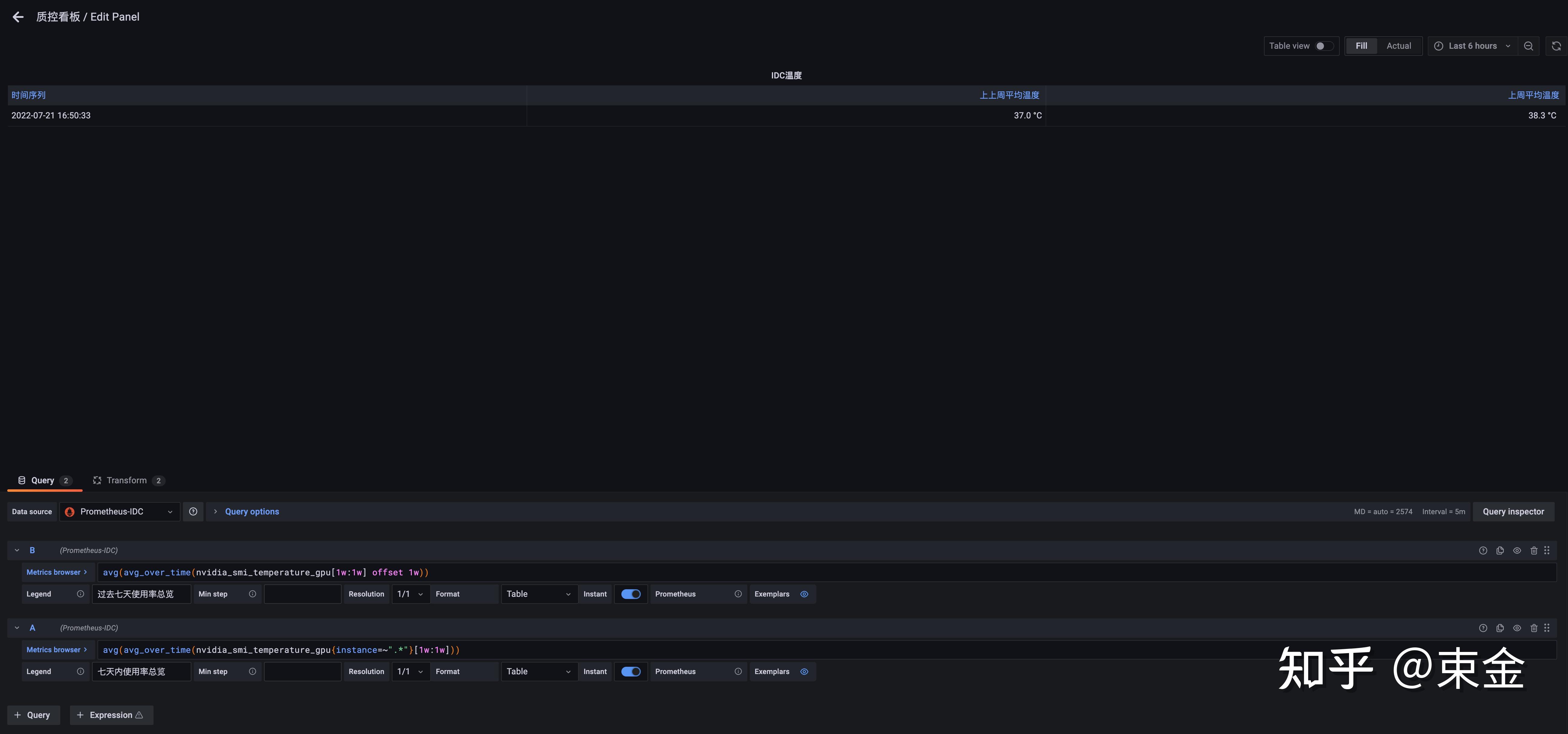Toggle query A visibility with the eye icon
The height and width of the screenshot is (734, 1568).
tap(1517, 627)
